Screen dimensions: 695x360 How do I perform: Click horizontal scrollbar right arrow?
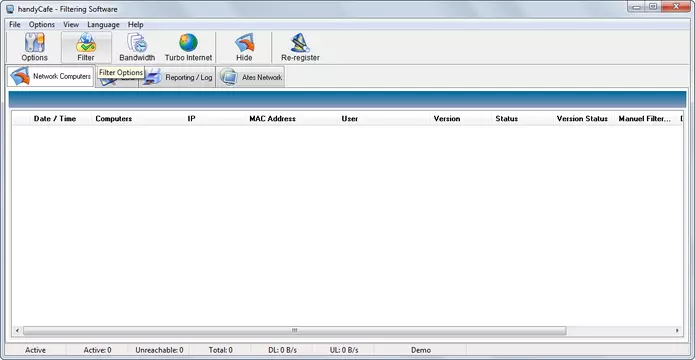(677, 331)
